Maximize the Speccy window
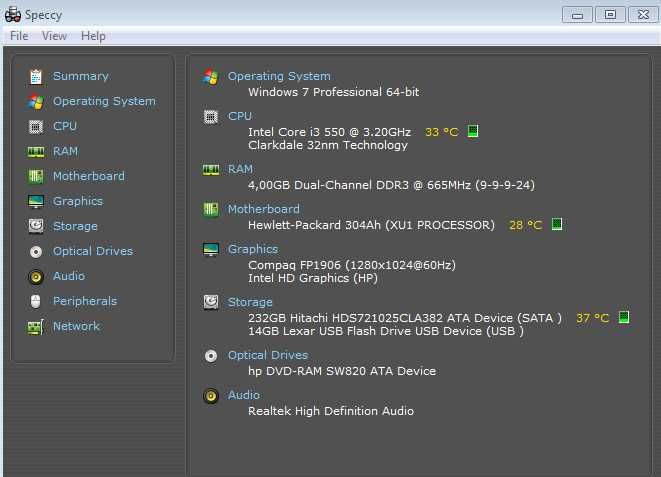The width and height of the screenshot is (661, 477). tap(610, 15)
